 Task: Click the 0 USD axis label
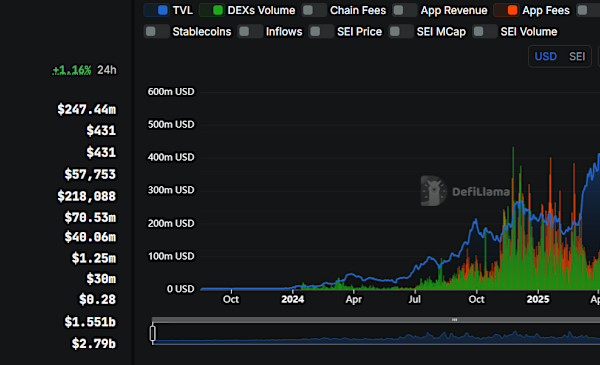(x=180, y=289)
